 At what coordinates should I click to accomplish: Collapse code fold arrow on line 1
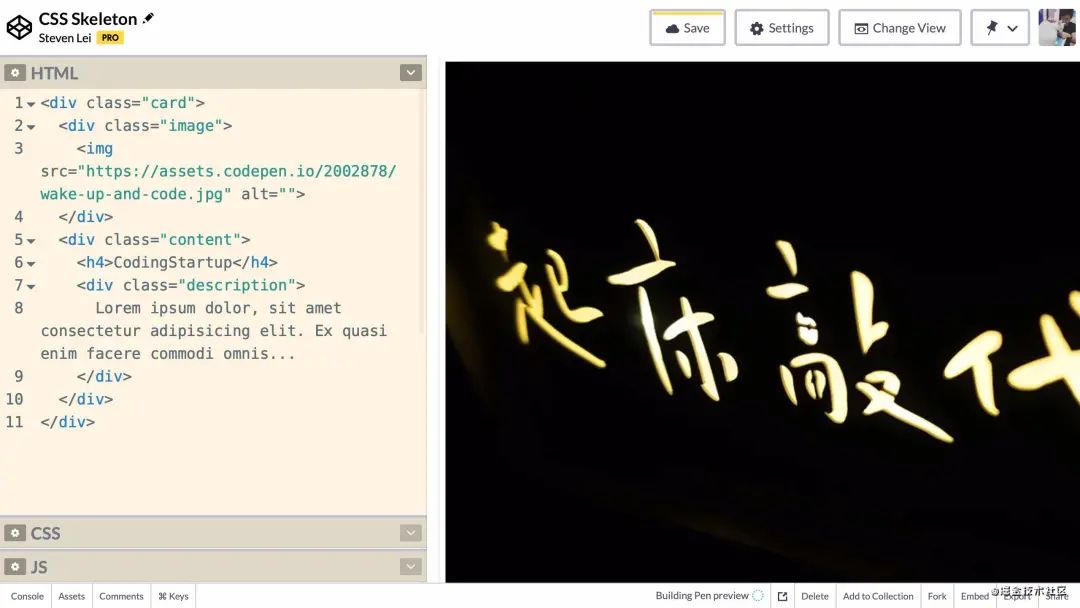point(27,102)
